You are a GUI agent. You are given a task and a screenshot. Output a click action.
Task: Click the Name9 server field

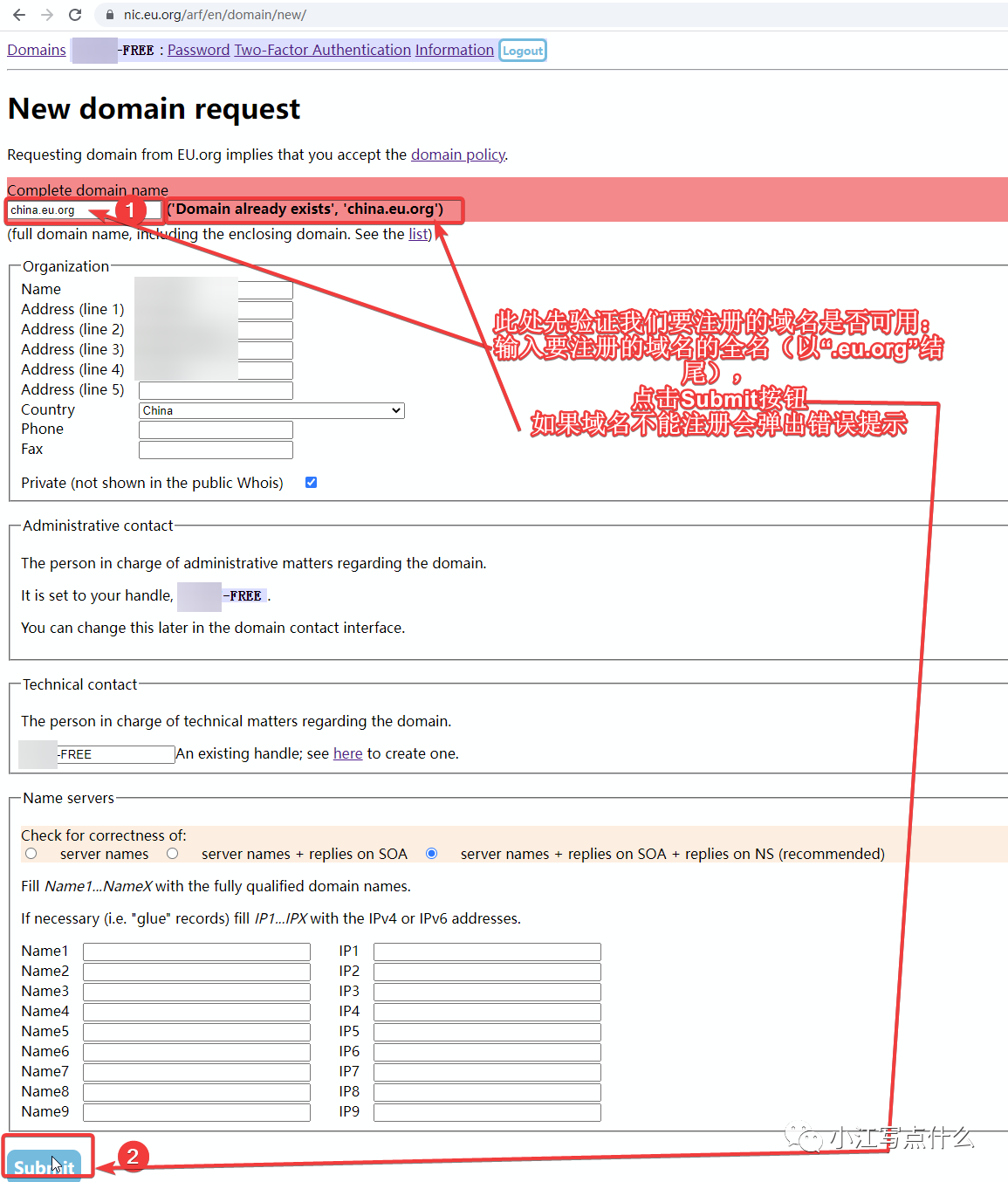click(x=196, y=1112)
